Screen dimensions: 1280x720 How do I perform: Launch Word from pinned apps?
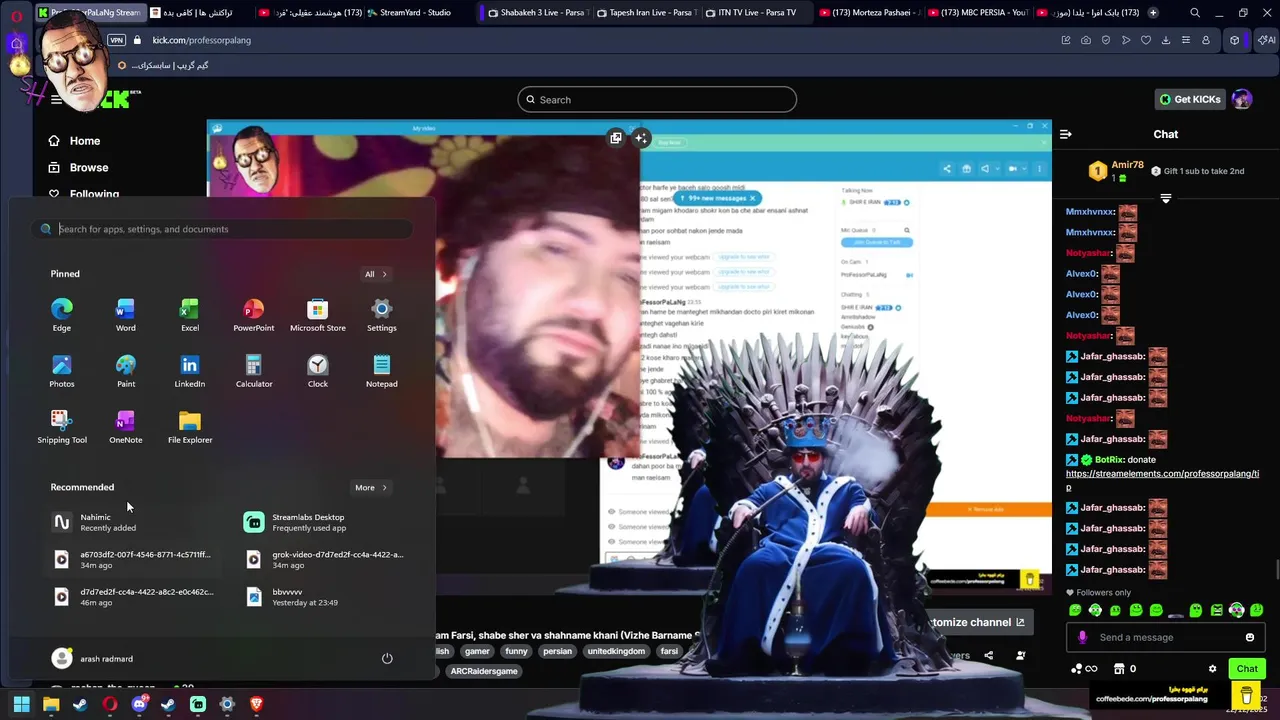click(125, 314)
